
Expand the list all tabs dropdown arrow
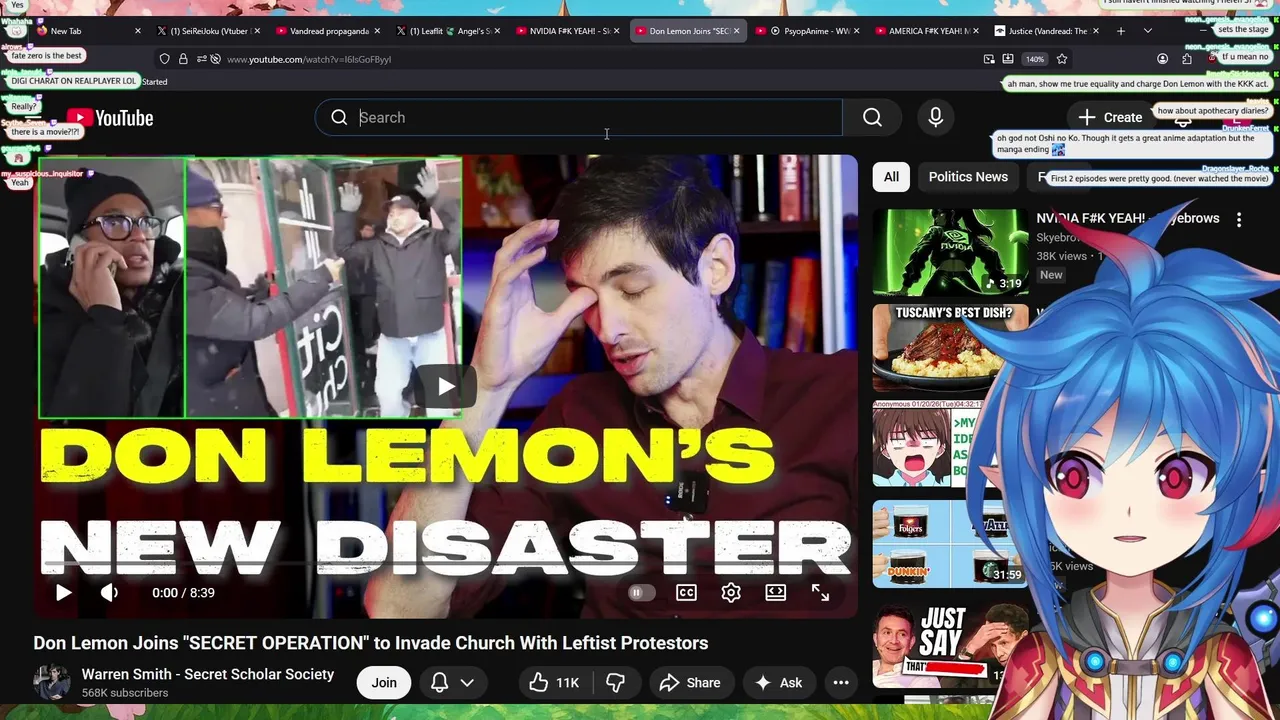click(x=1148, y=31)
